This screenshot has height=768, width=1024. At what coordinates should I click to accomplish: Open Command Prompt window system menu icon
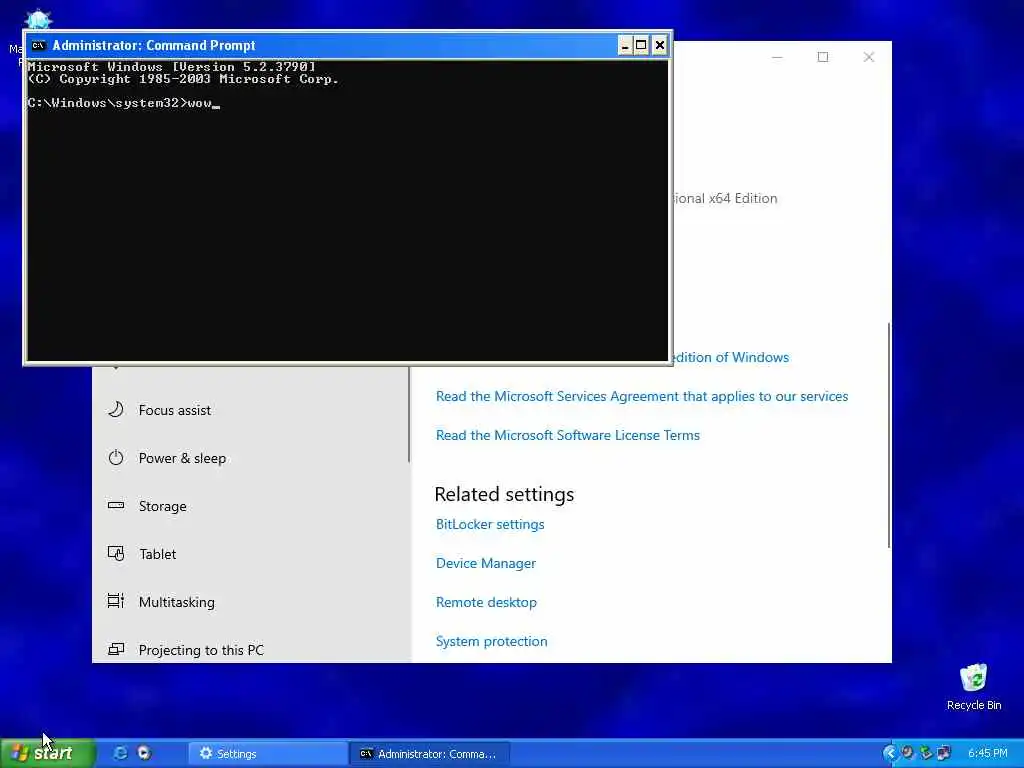tap(39, 45)
